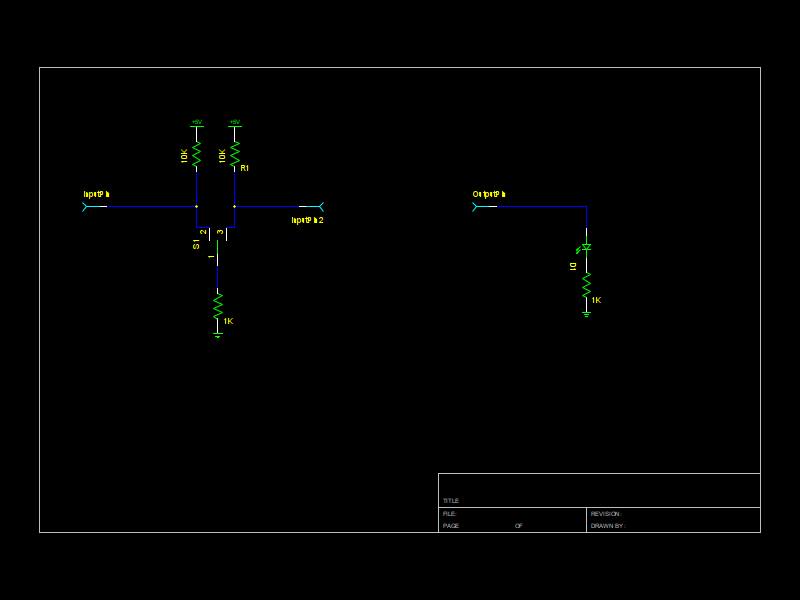Click the ground symbol under the LED branch

pos(586,314)
